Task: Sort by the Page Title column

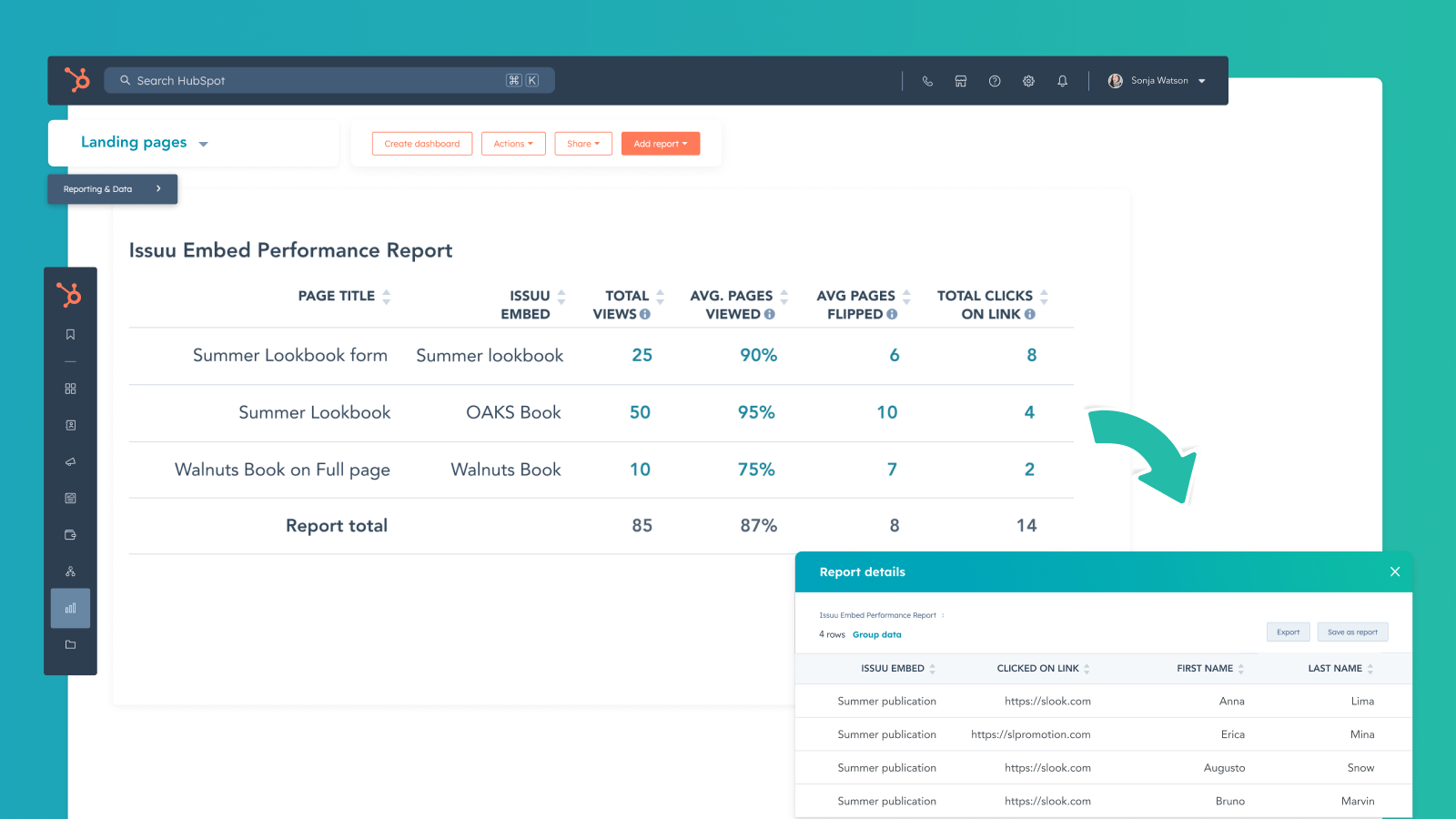Action: pyautogui.click(x=387, y=297)
